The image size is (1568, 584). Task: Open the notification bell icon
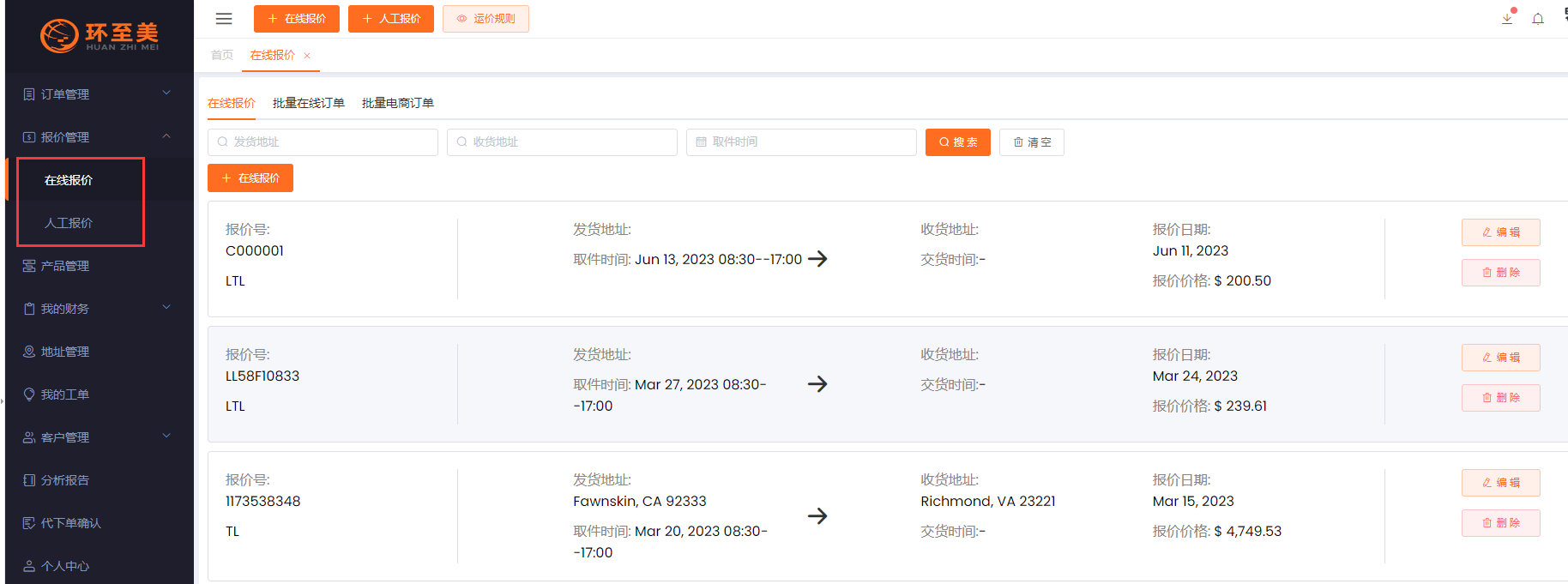click(x=1538, y=19)
